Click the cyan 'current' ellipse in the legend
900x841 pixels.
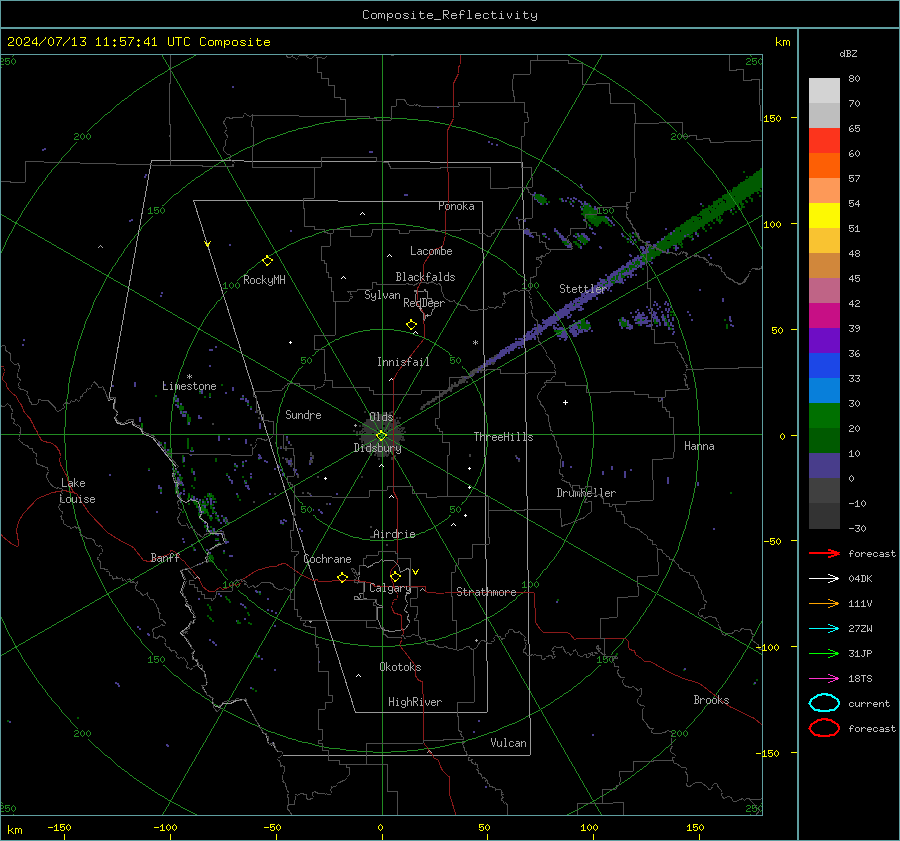[x=824, y=703]
